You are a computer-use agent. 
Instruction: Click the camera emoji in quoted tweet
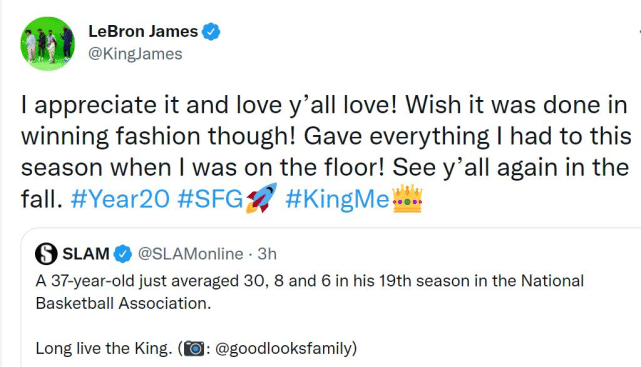pyautogui.click(x=194, y=349)
